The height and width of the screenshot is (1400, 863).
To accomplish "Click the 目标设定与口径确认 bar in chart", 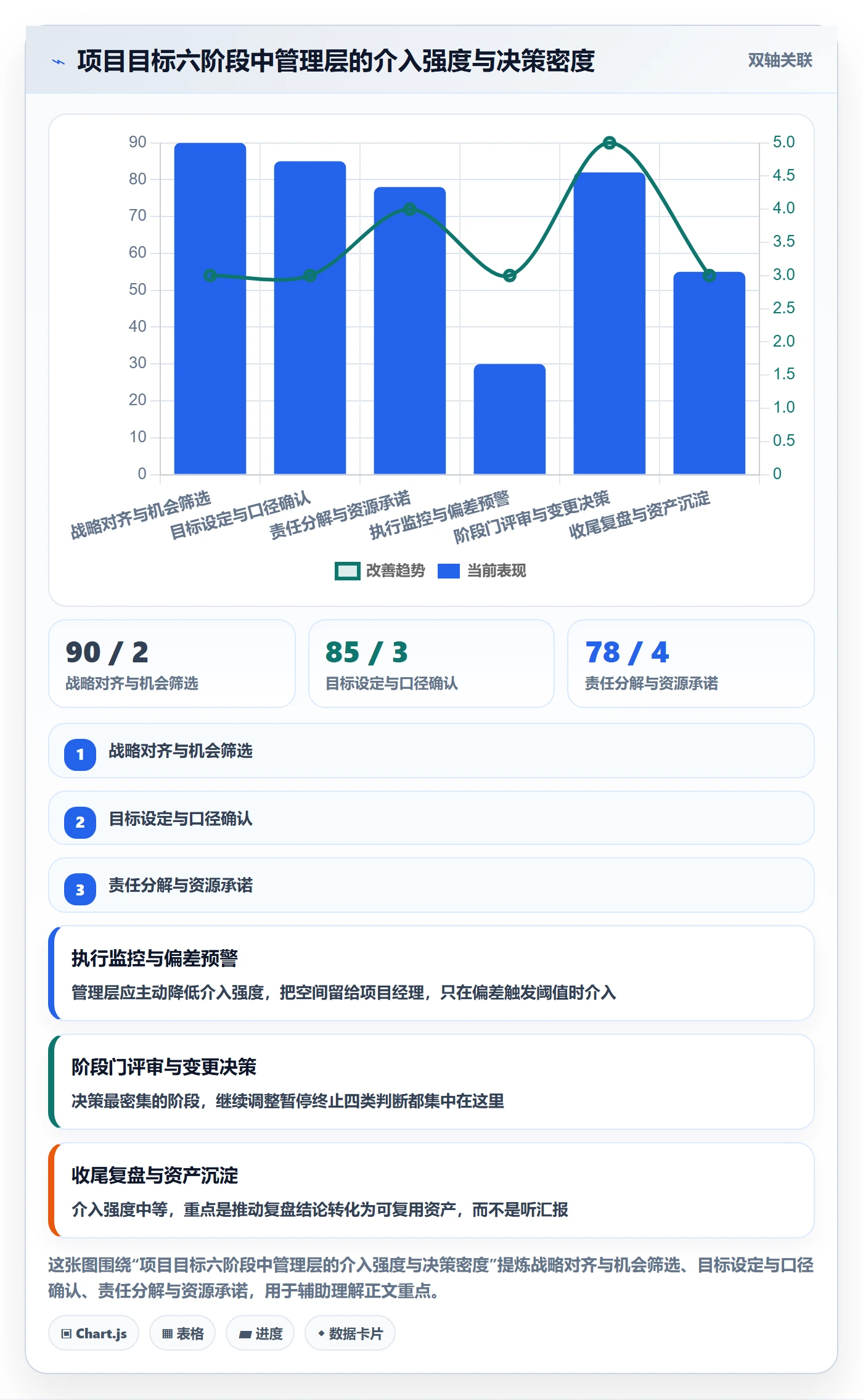I will [310, 318].
